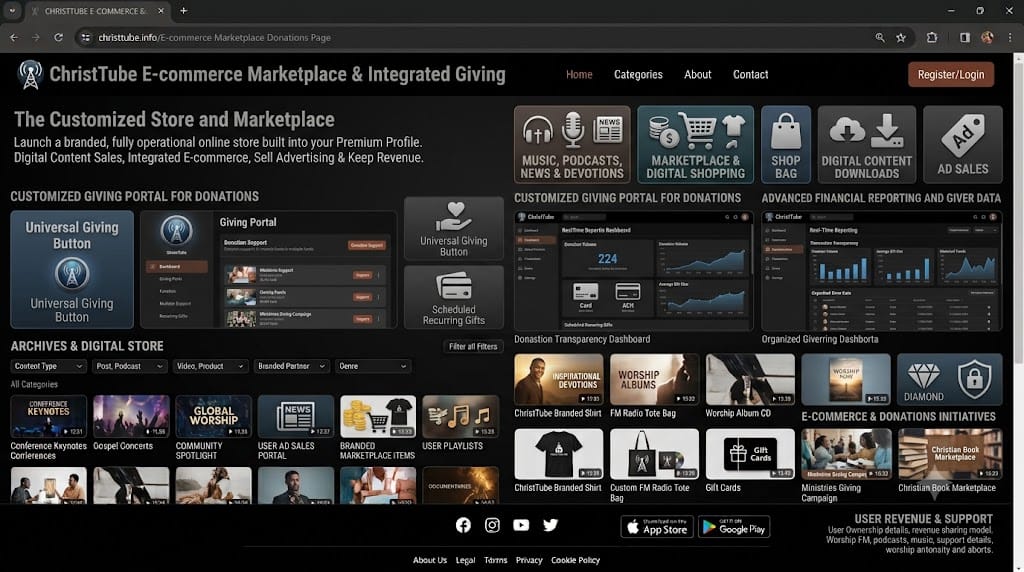Open the Custom FM Radio Tote Bag thumbnail

click(654, 454)
